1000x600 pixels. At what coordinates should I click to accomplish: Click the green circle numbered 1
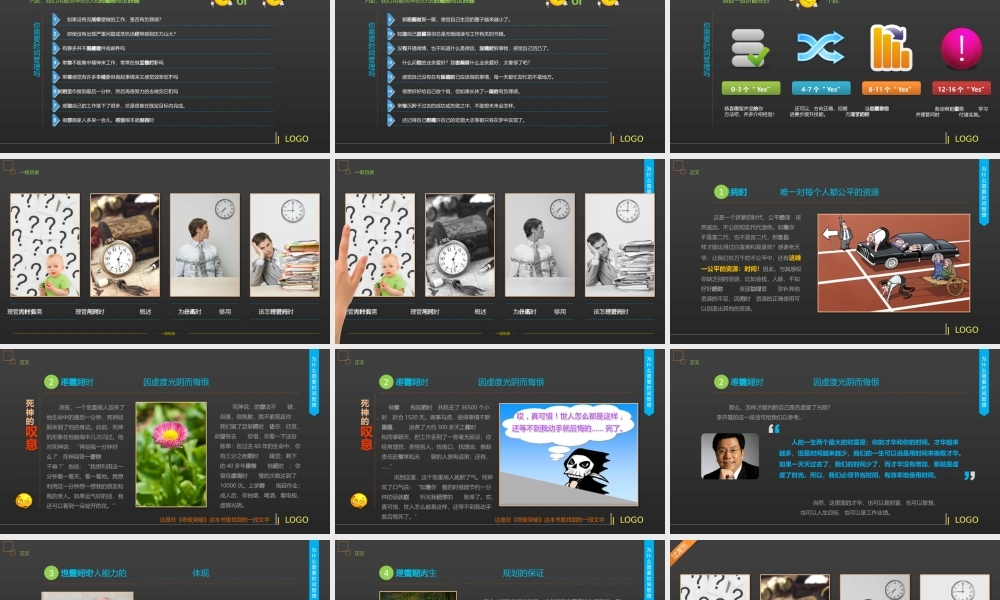(721, 192)
